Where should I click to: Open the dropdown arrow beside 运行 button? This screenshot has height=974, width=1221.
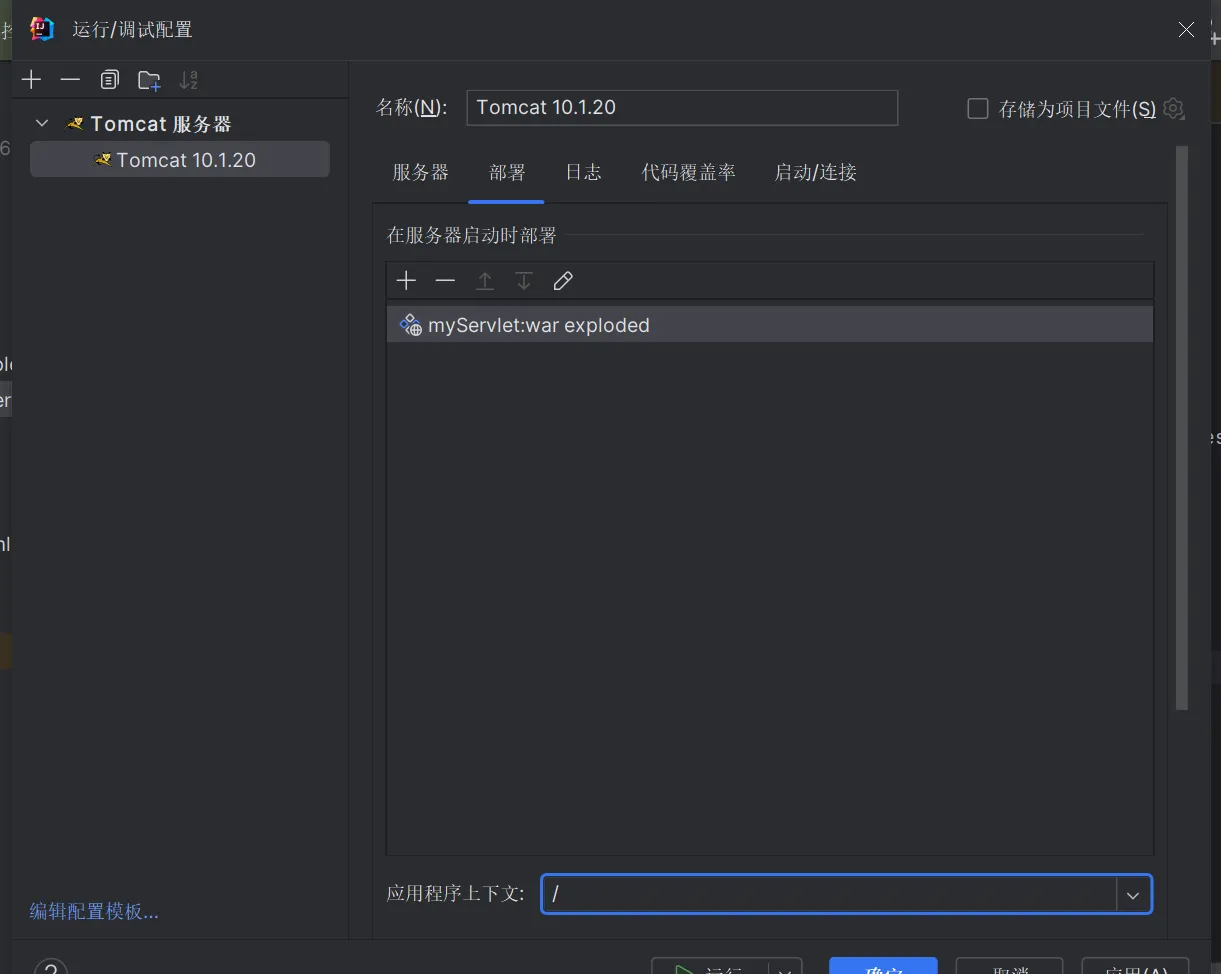tap(785, 968)
